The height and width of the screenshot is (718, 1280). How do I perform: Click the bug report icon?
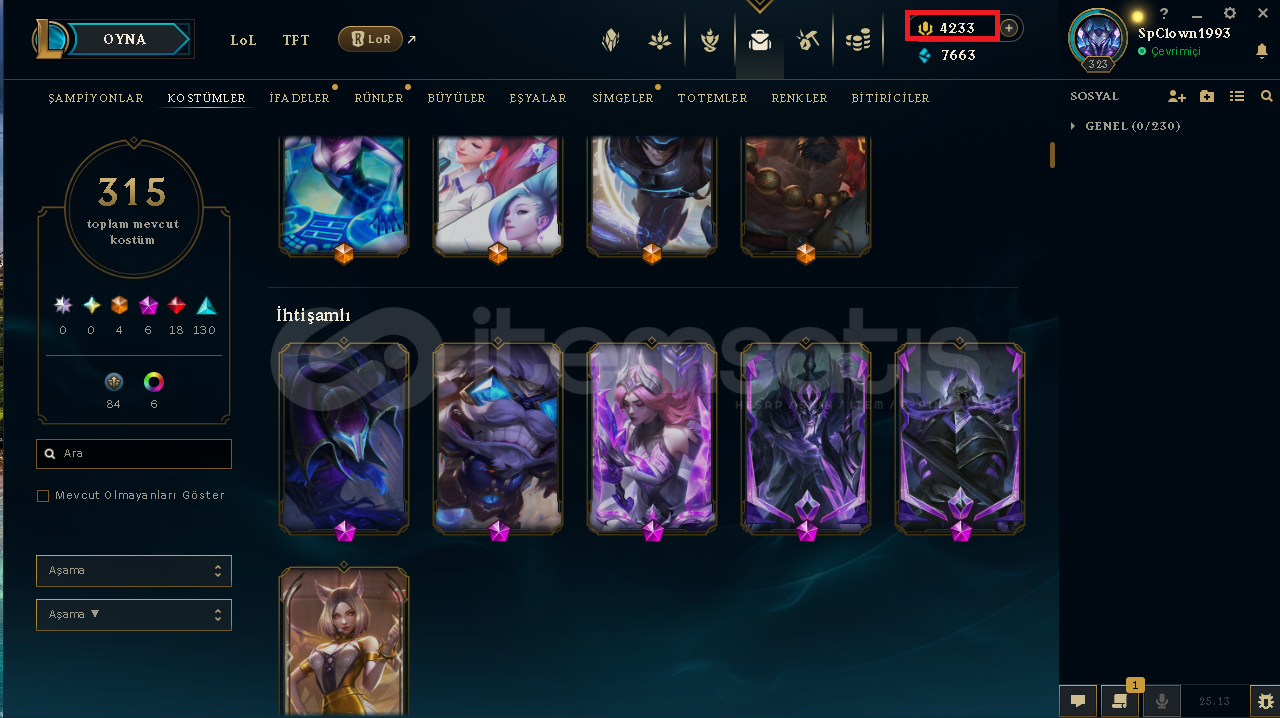click(1265, 701)
